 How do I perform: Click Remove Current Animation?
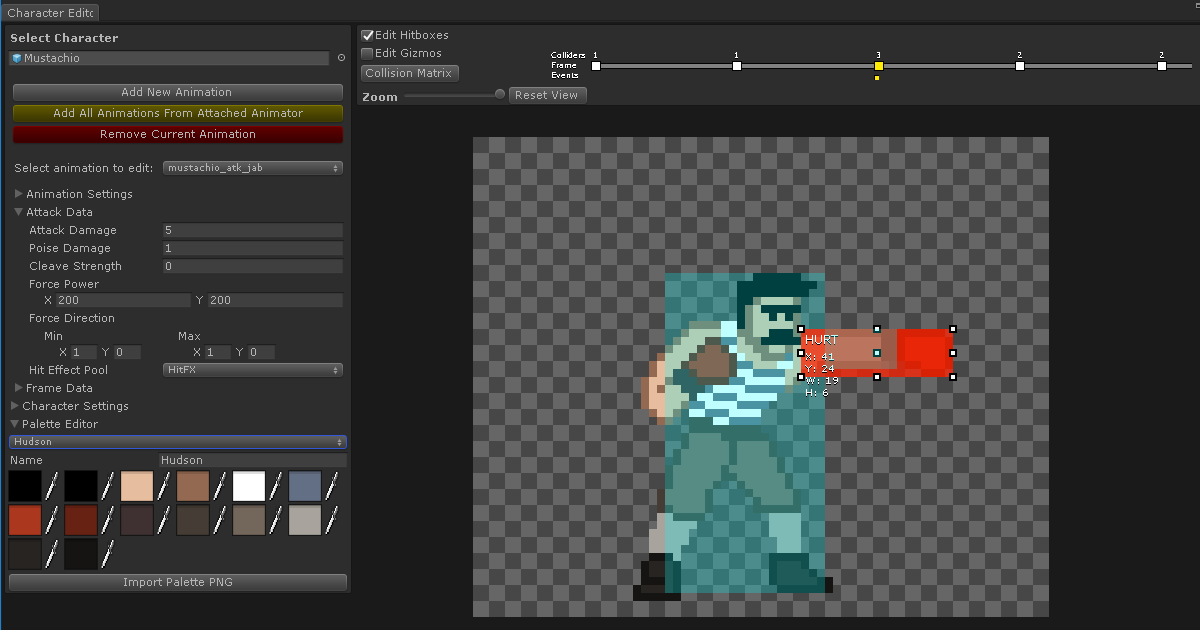pos(177,133)
